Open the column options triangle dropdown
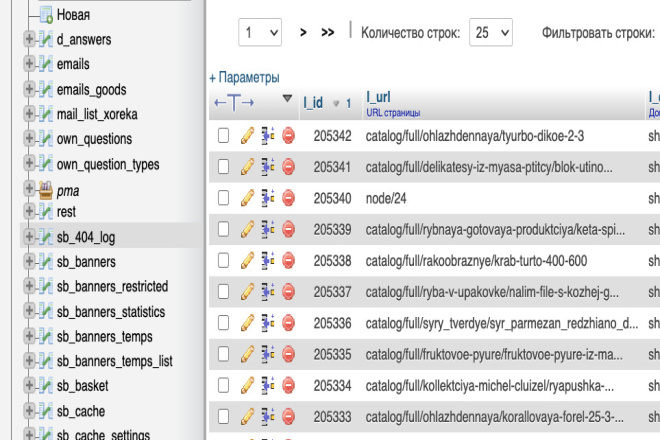Viewport: 660px width, 440px height. (x=287, y=99)
